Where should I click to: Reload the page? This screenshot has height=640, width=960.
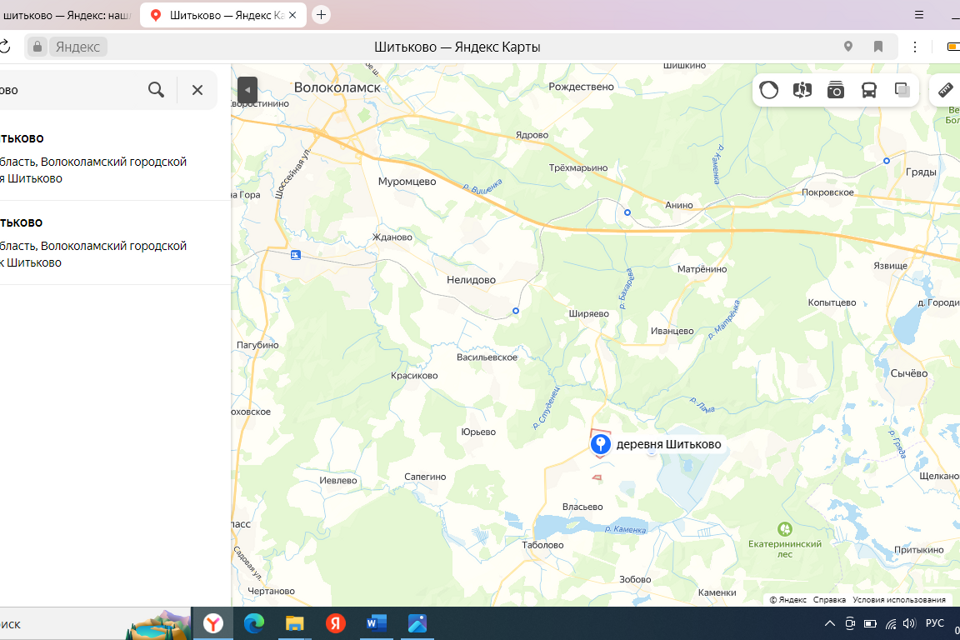[4, 47]
